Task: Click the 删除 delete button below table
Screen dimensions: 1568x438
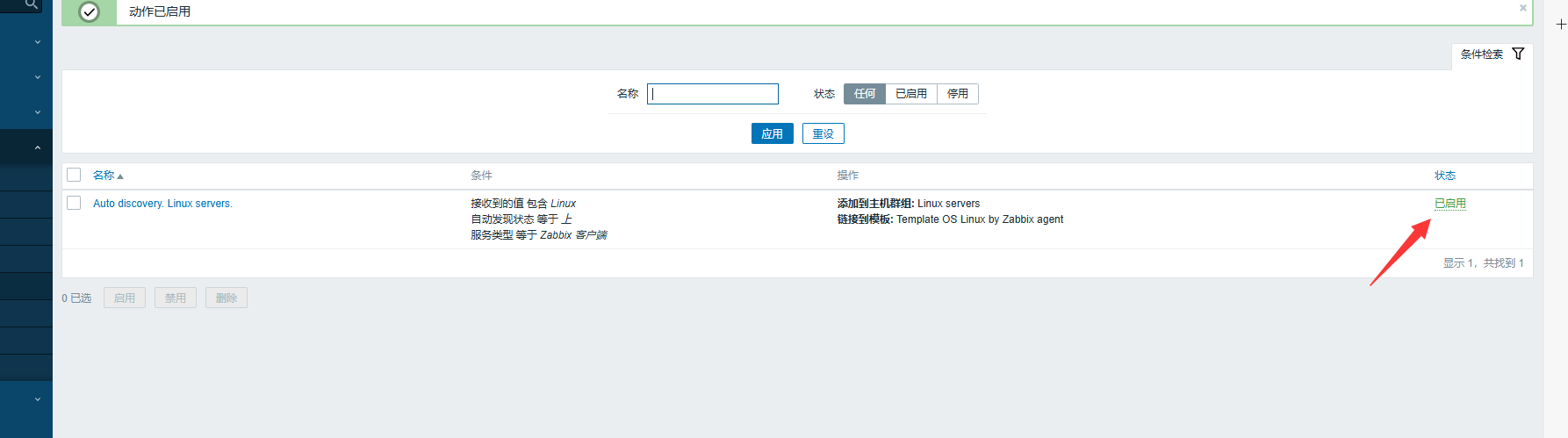Action: [x=227, y=298]
